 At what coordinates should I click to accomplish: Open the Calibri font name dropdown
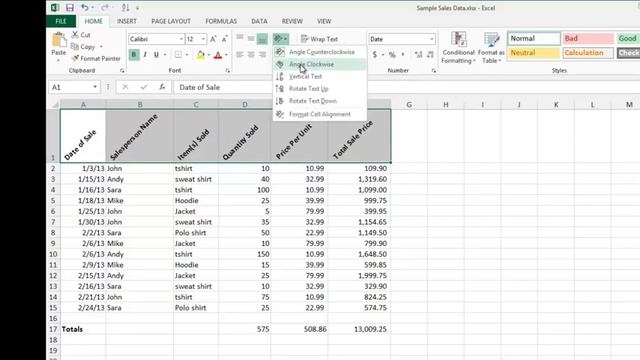[x=181, y=39]
